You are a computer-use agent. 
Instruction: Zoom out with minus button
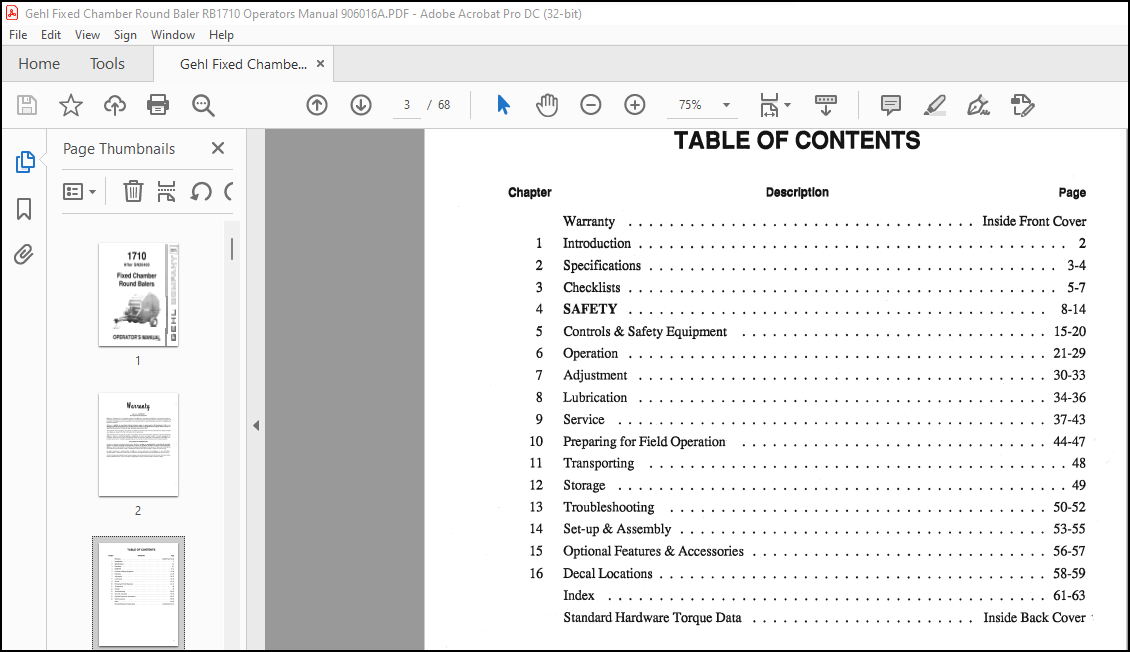591,105
